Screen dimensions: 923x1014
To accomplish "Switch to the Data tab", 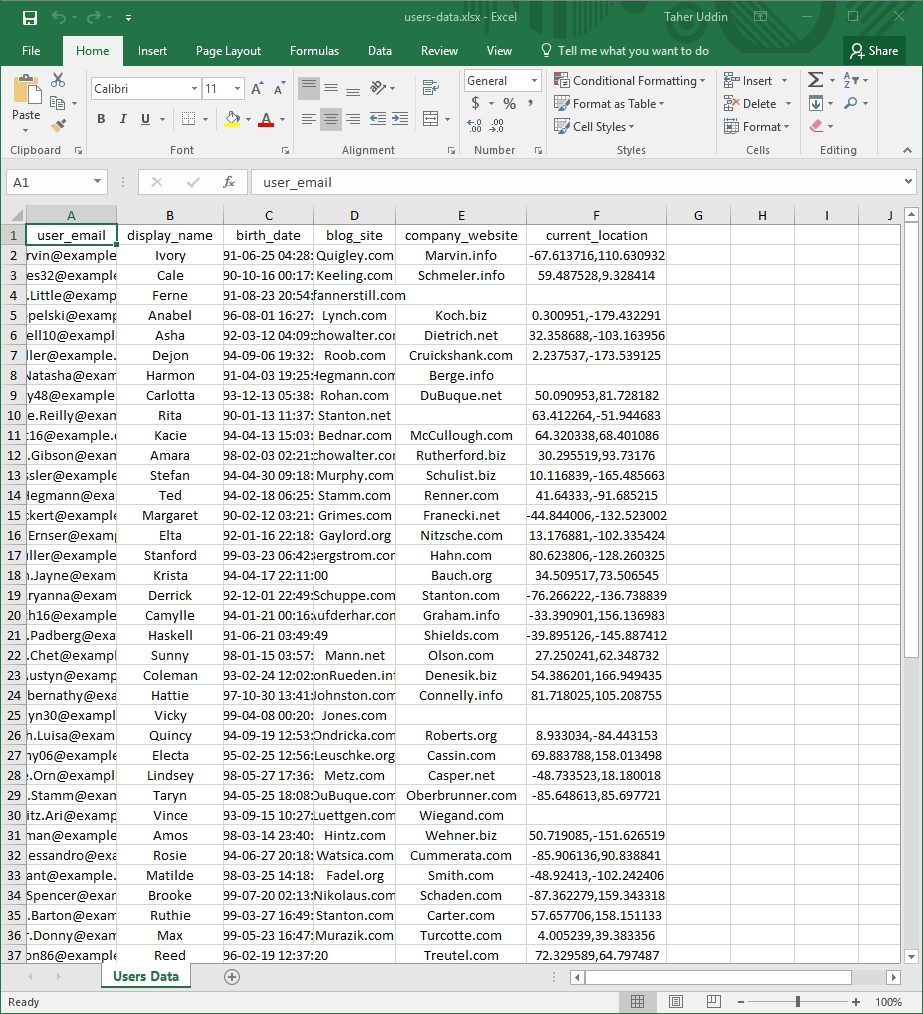I will (x=380, y=51).
